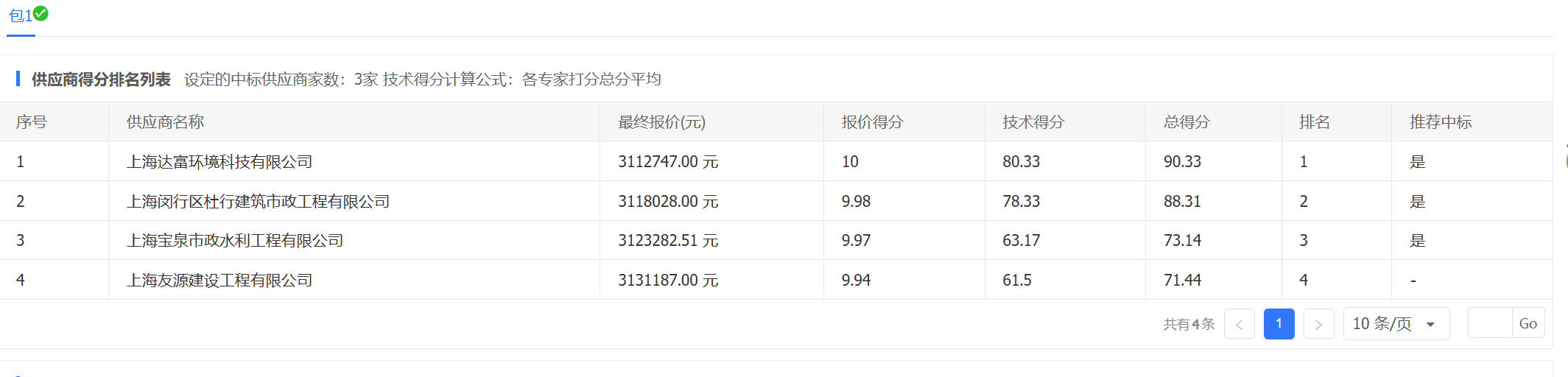Click the 最终报价(元) column header
Screen dimensions: 1568x377
tap(661, 122)
